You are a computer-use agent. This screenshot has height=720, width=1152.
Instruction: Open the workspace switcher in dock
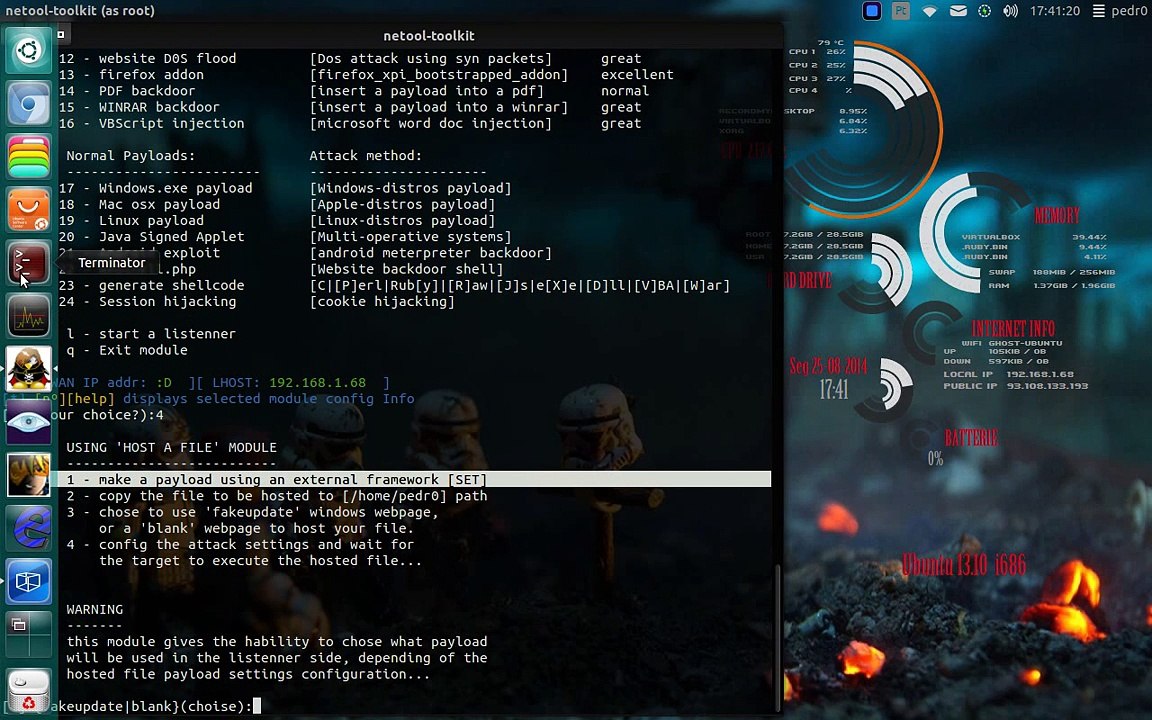point(29,634)
